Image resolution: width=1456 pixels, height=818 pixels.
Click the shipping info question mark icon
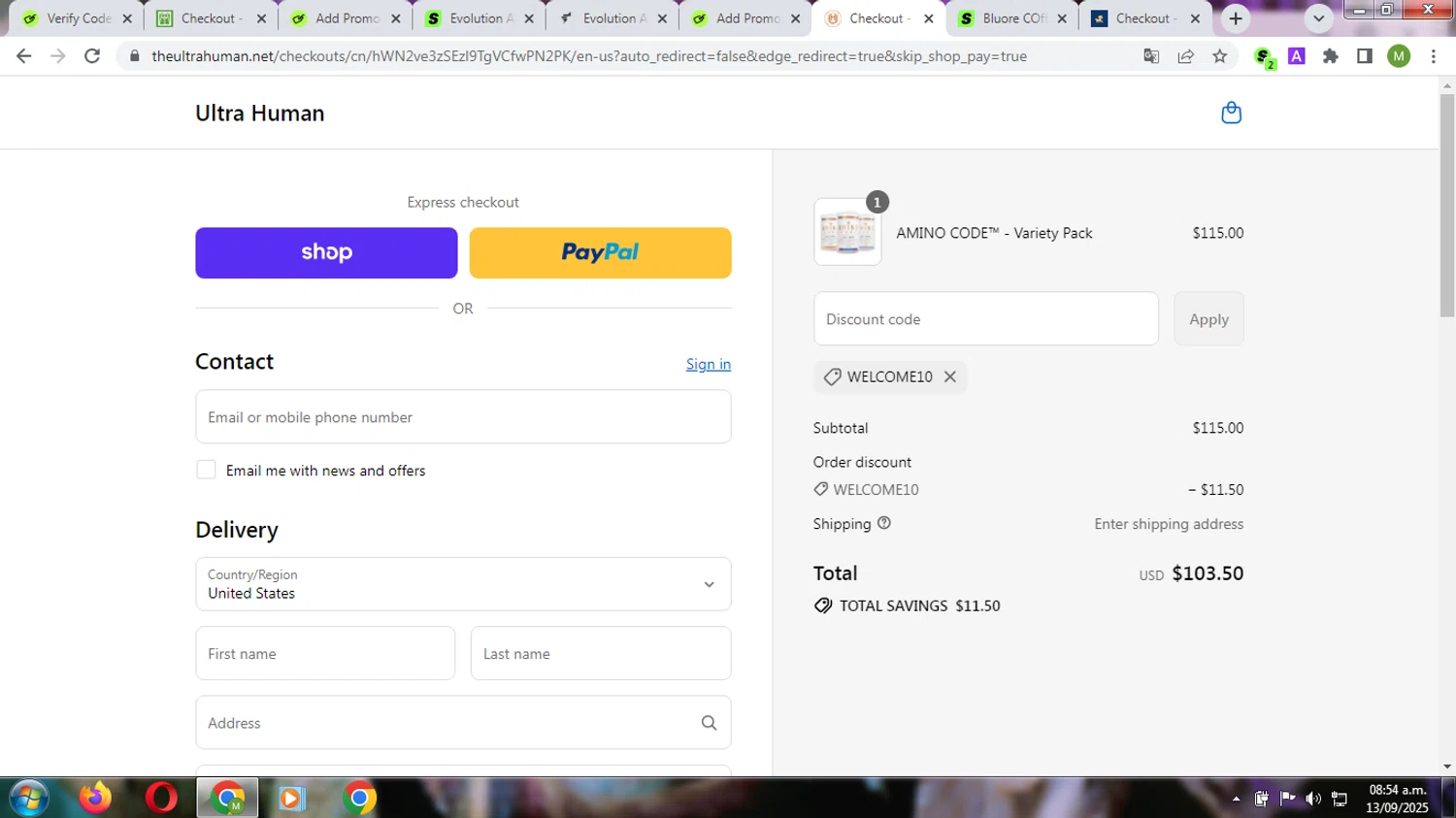pos(884,523)
